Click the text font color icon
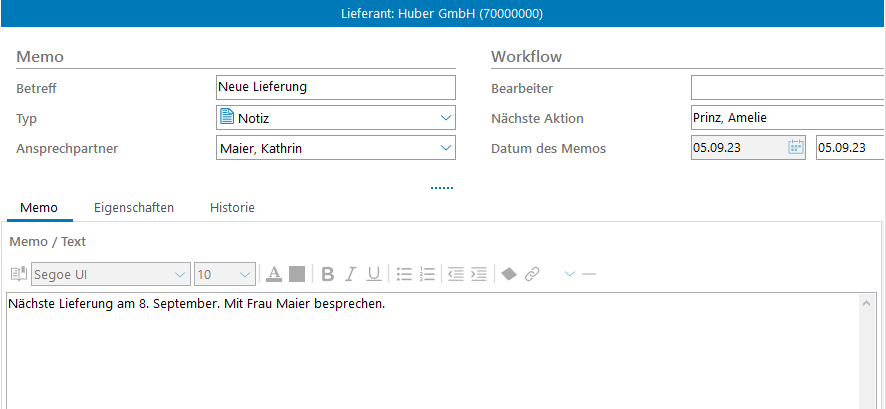Viewport: 886px width, 409px height. click(x=274, y=274)
